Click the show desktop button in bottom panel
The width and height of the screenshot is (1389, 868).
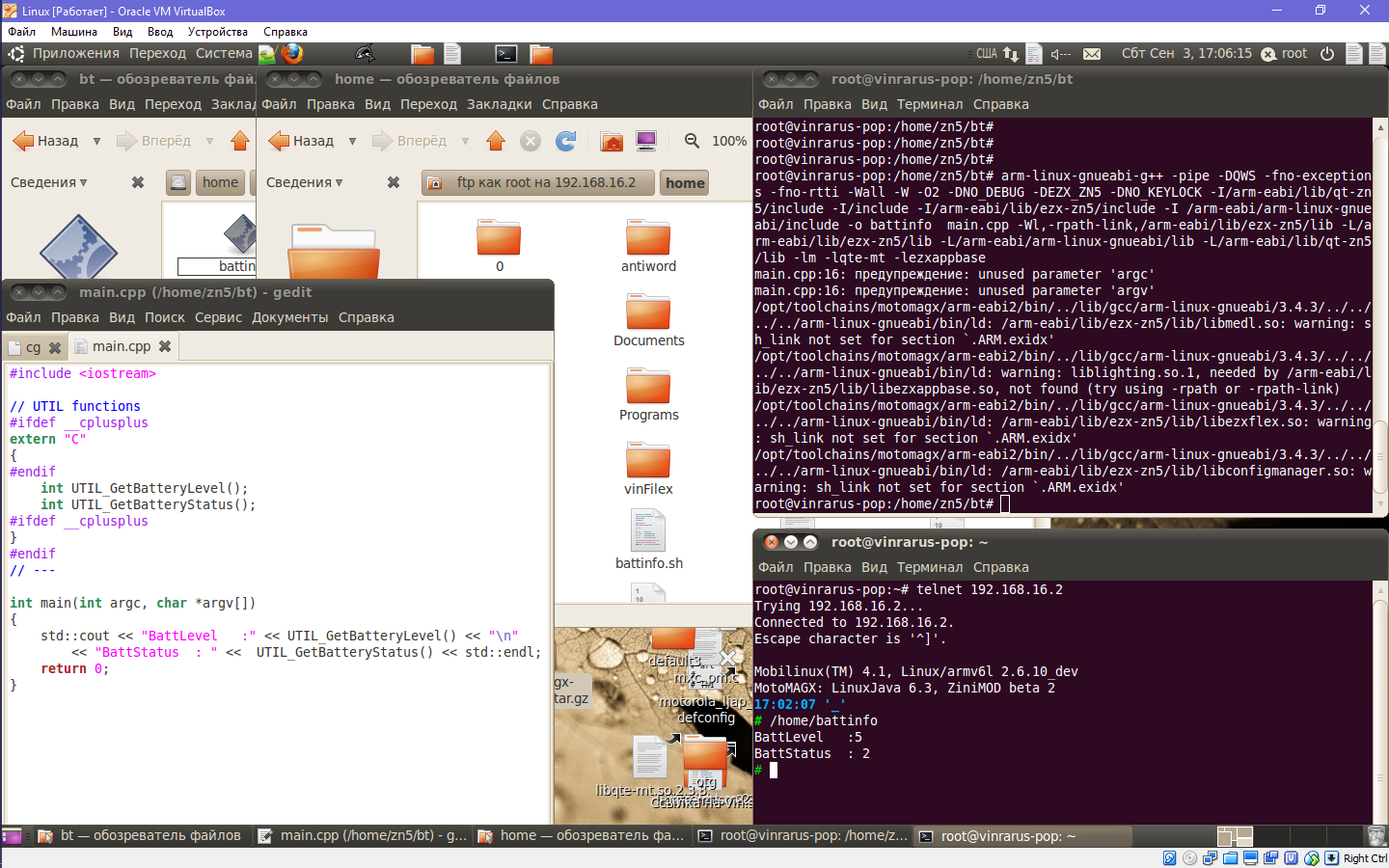pyautogui.click(x=12, y=836)
